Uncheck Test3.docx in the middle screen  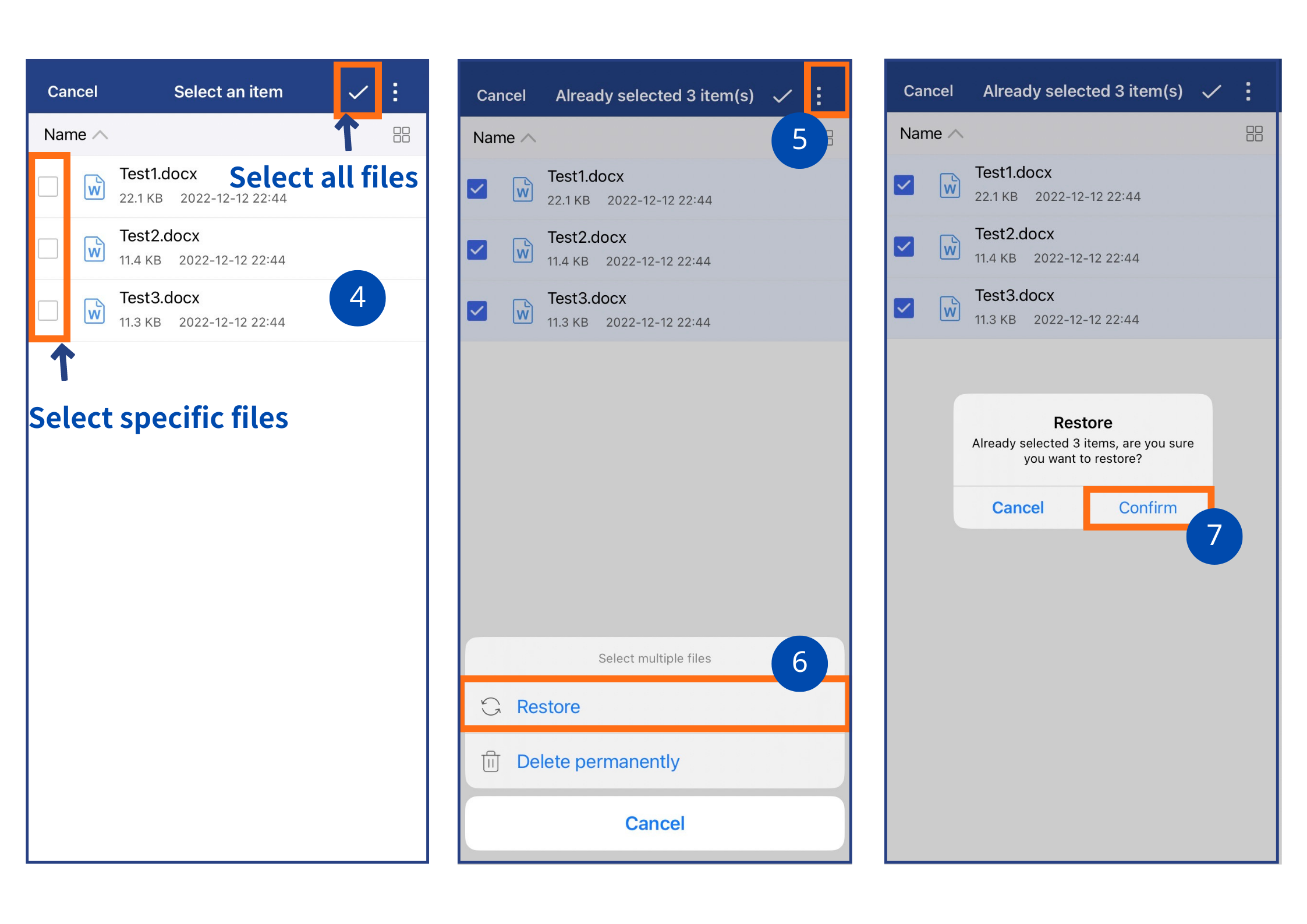click(477, 311)
